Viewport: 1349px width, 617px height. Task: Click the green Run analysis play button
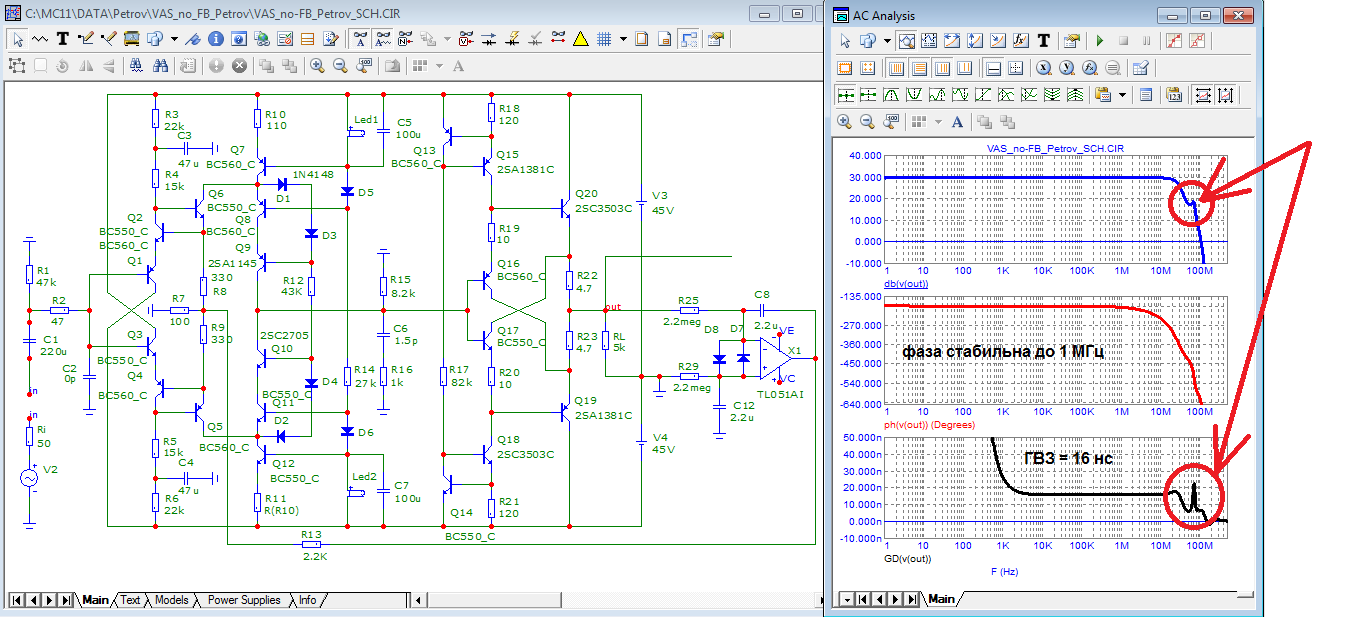coord(1099,41)
